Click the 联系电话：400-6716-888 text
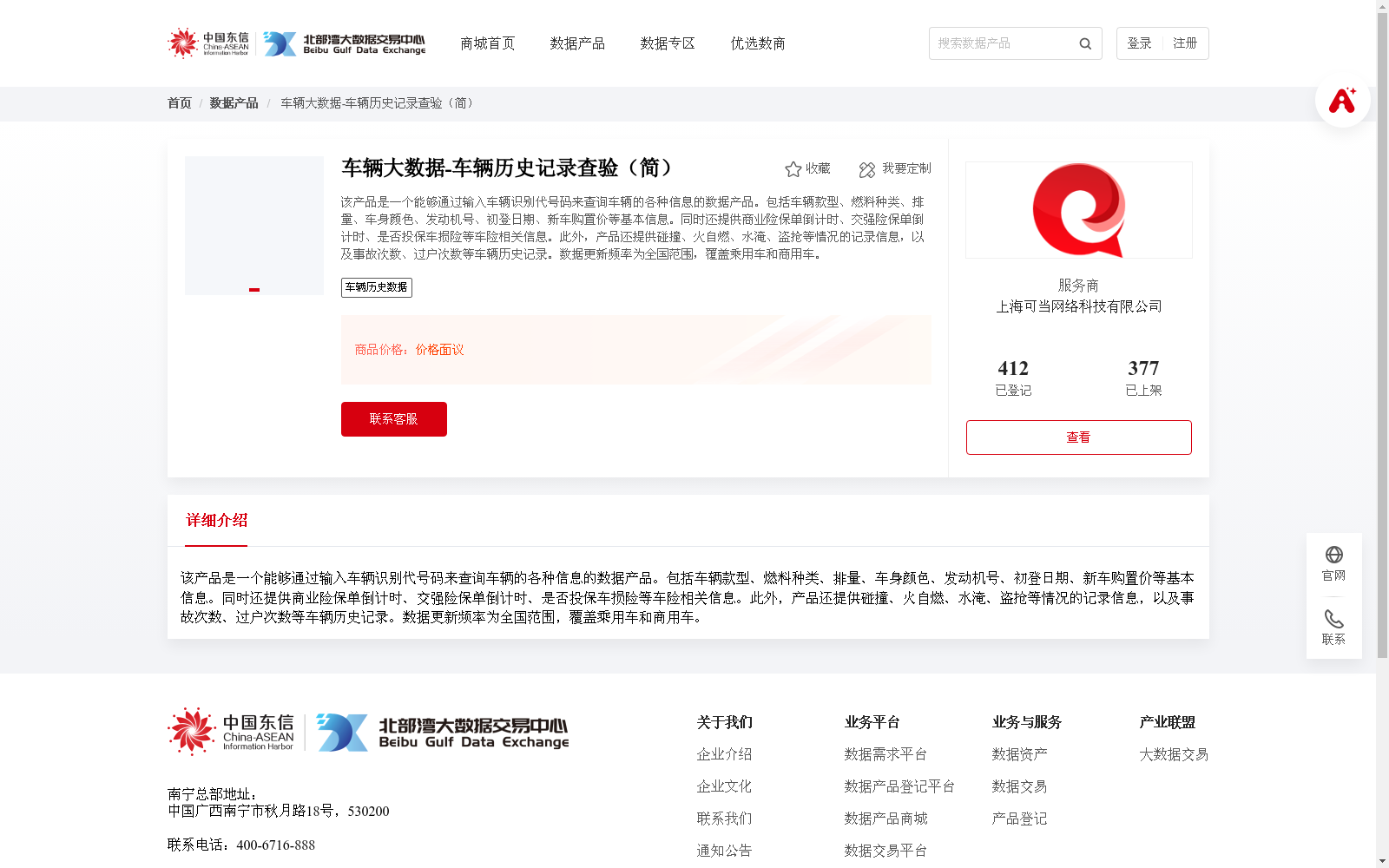The height and width of the screenshot is (868, 1389). (x=241, y=845)
